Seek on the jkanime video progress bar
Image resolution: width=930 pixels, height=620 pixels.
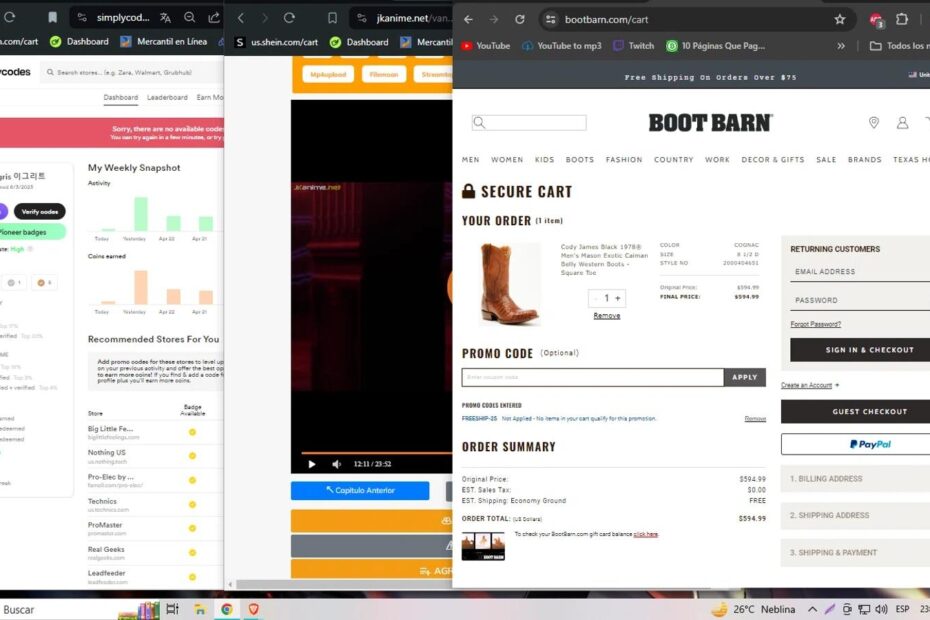377,453
